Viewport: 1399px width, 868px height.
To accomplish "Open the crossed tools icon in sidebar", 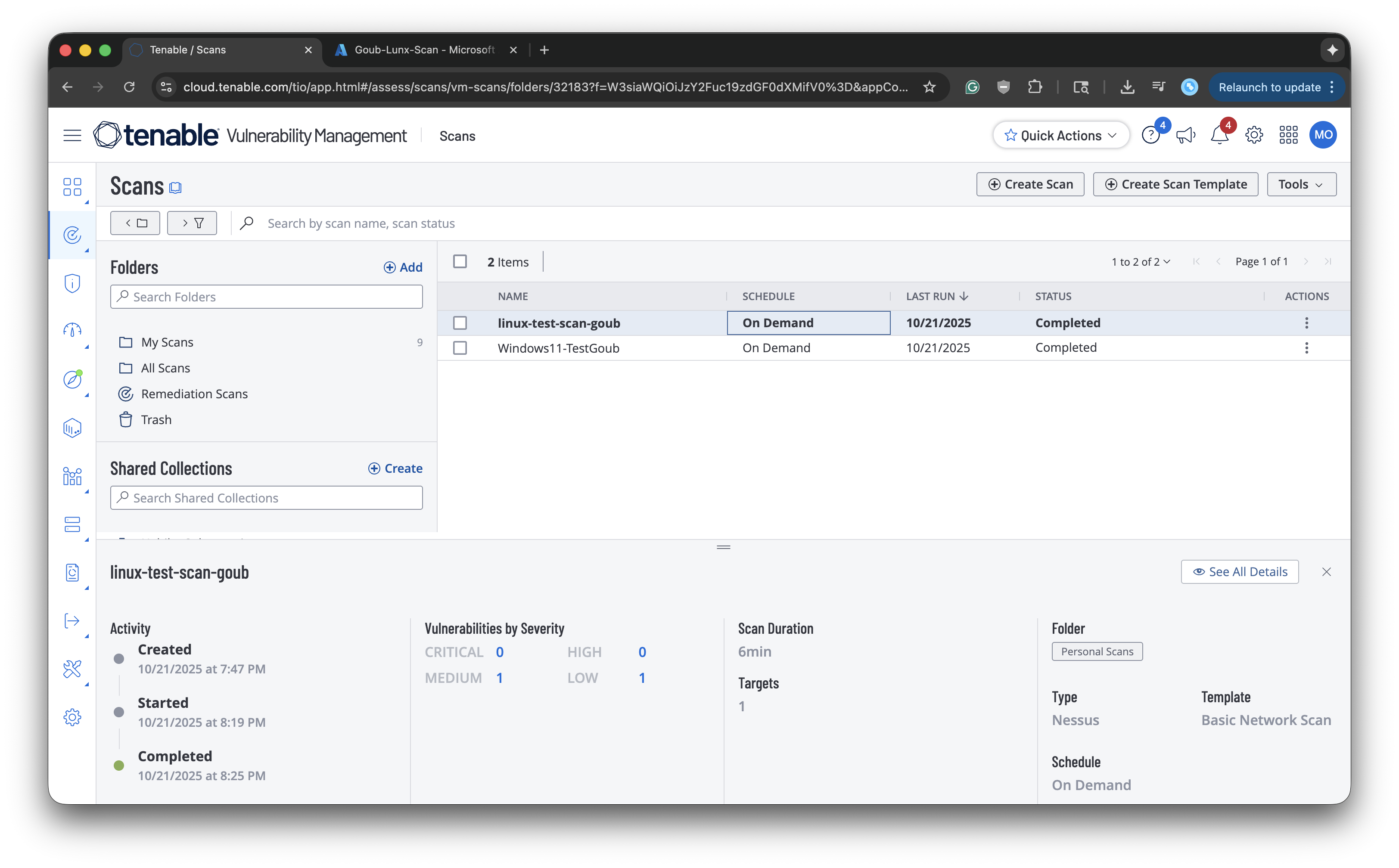I will tap(72, 669).
